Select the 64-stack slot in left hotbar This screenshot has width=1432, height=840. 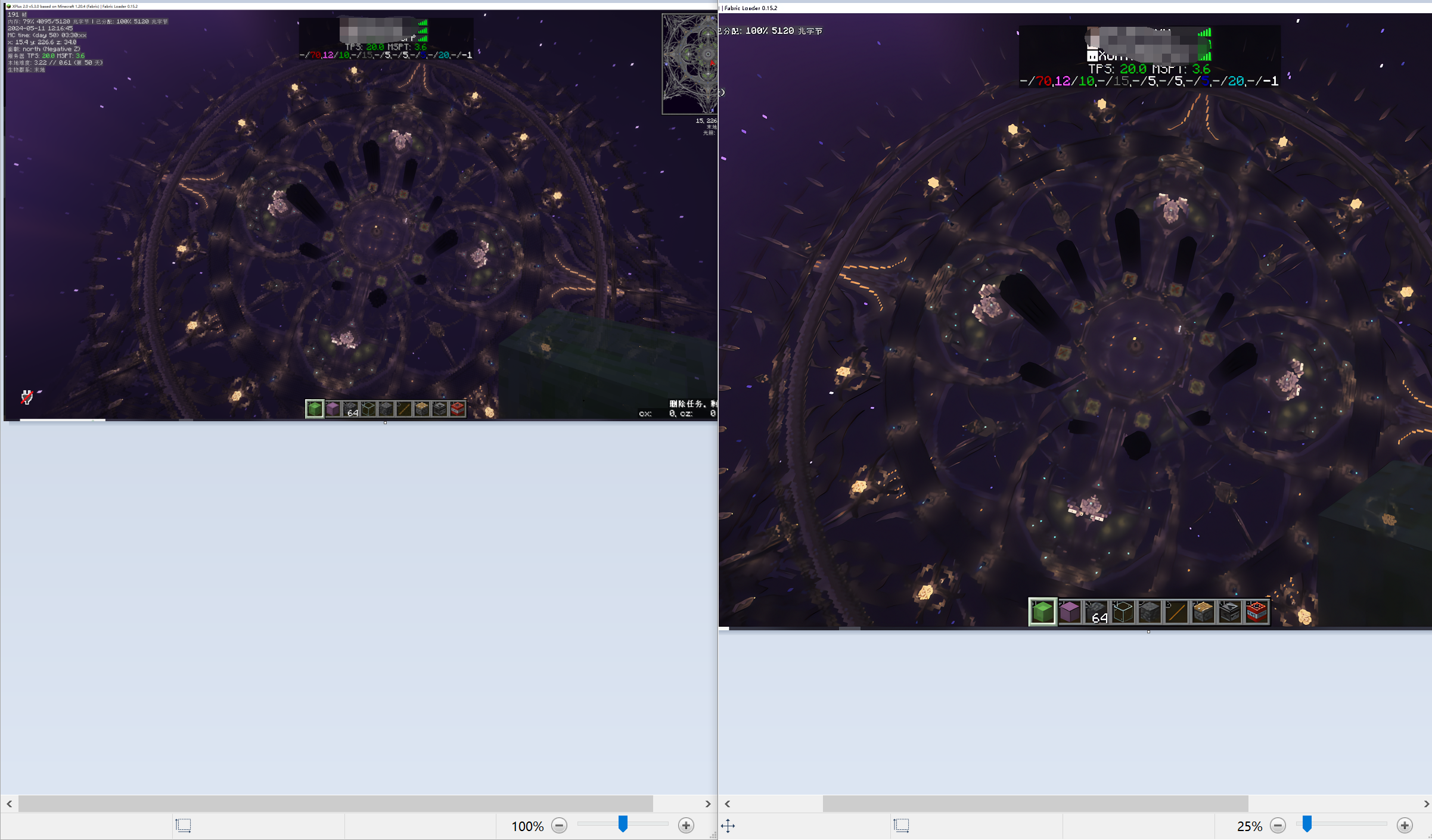point(350,409)
